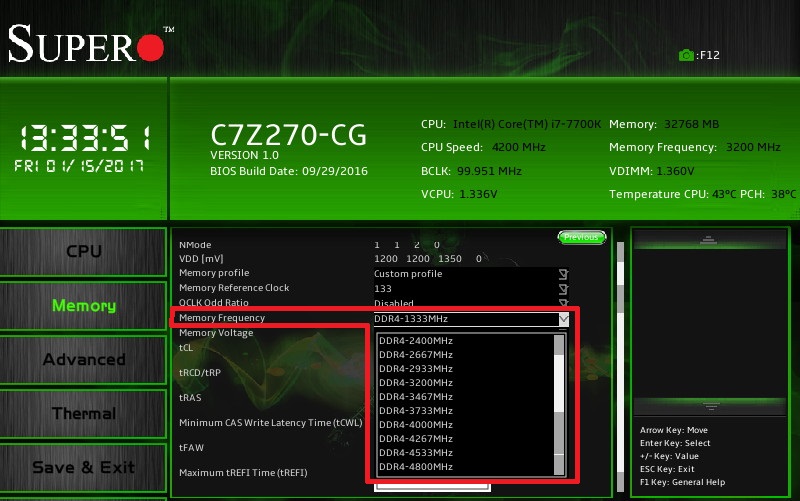Image resolution: width=800 pixels, height=501 pixels.
Task: Select the tRCD/tRP setting row
Action: click(199, 373)
